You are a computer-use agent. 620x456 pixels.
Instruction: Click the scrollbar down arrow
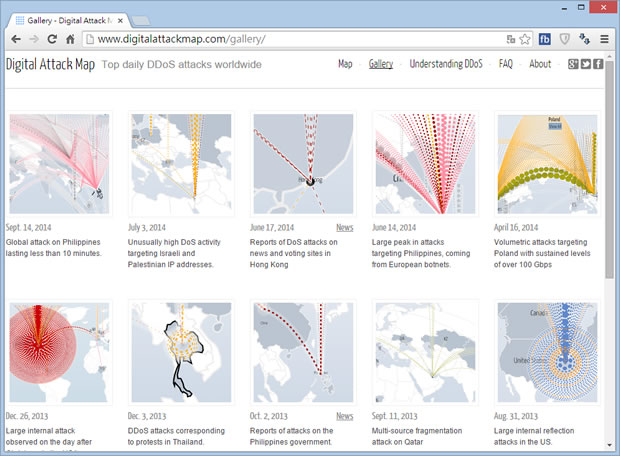[609, 446]
